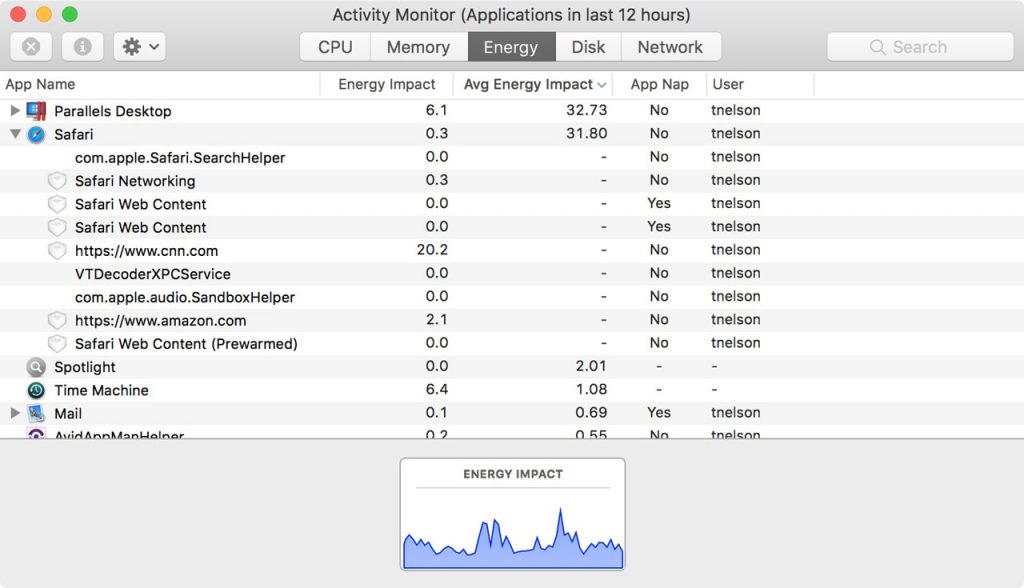The height and width of the screenshot is (588, 1024).
Task: Click the App Nap column header
Action: point(660,84)
